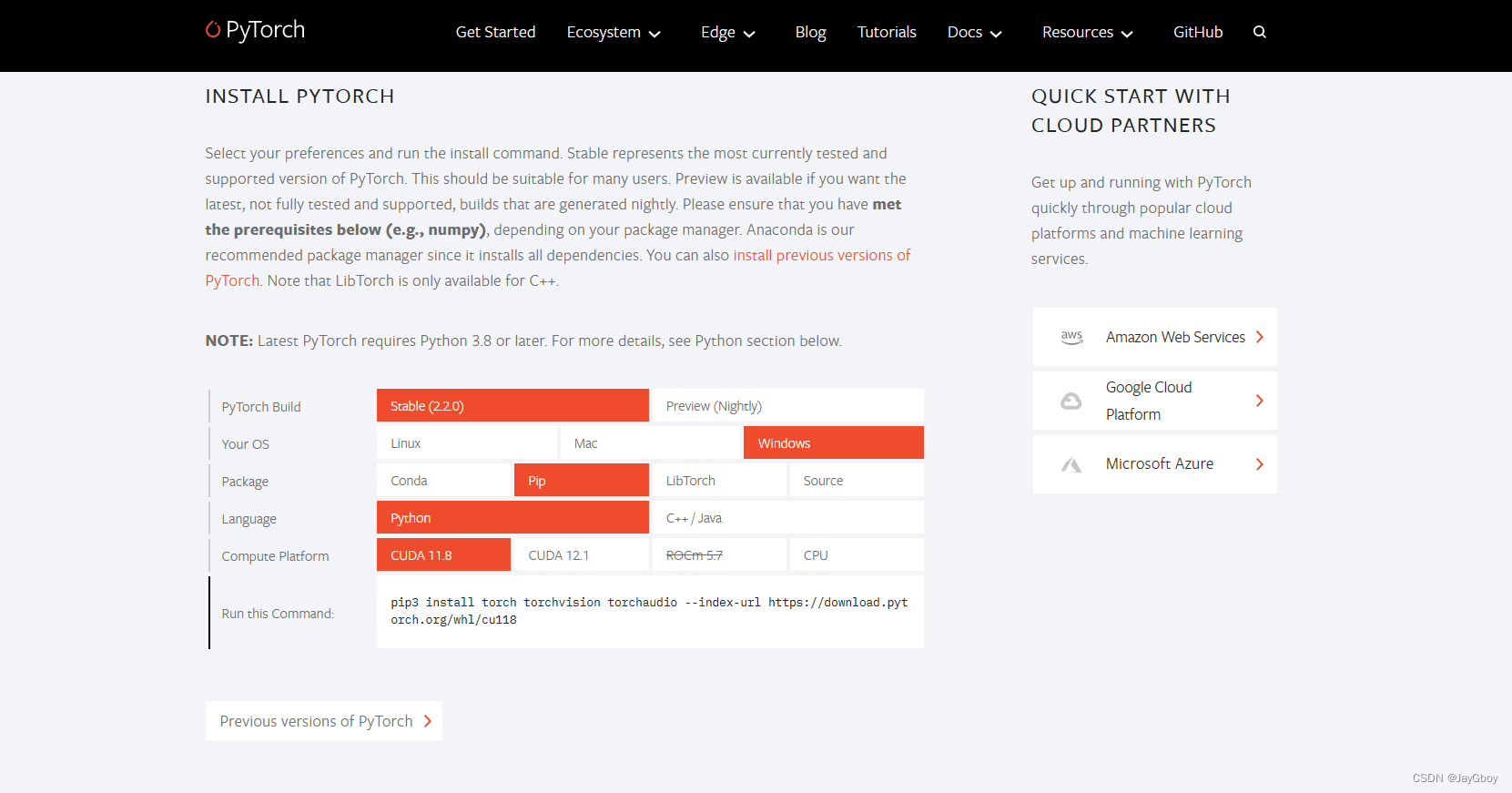Open the Blog nav item
This screenshot has width=1512, height=793.
pos(810,32)
